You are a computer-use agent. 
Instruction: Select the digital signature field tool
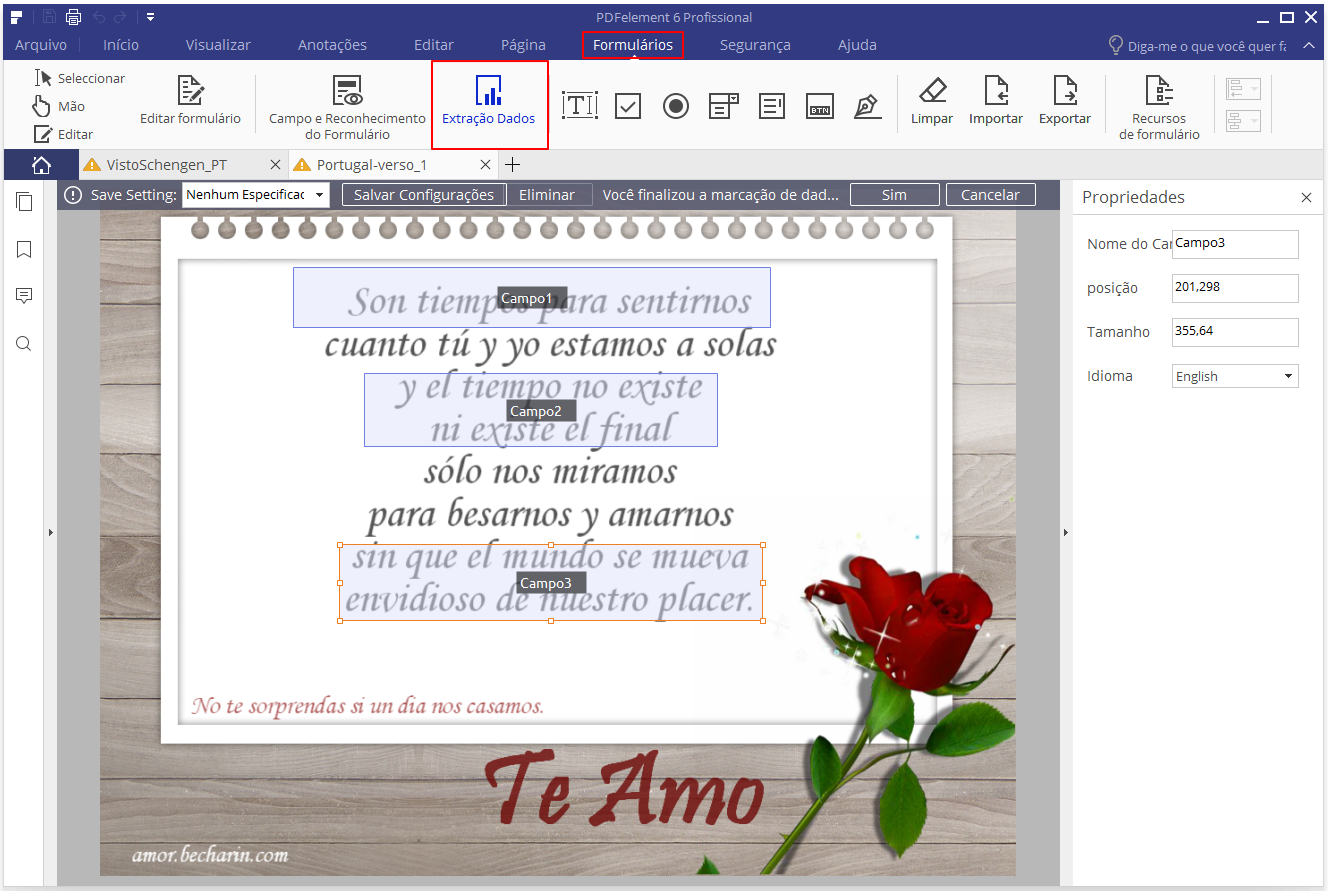(867, 106)
